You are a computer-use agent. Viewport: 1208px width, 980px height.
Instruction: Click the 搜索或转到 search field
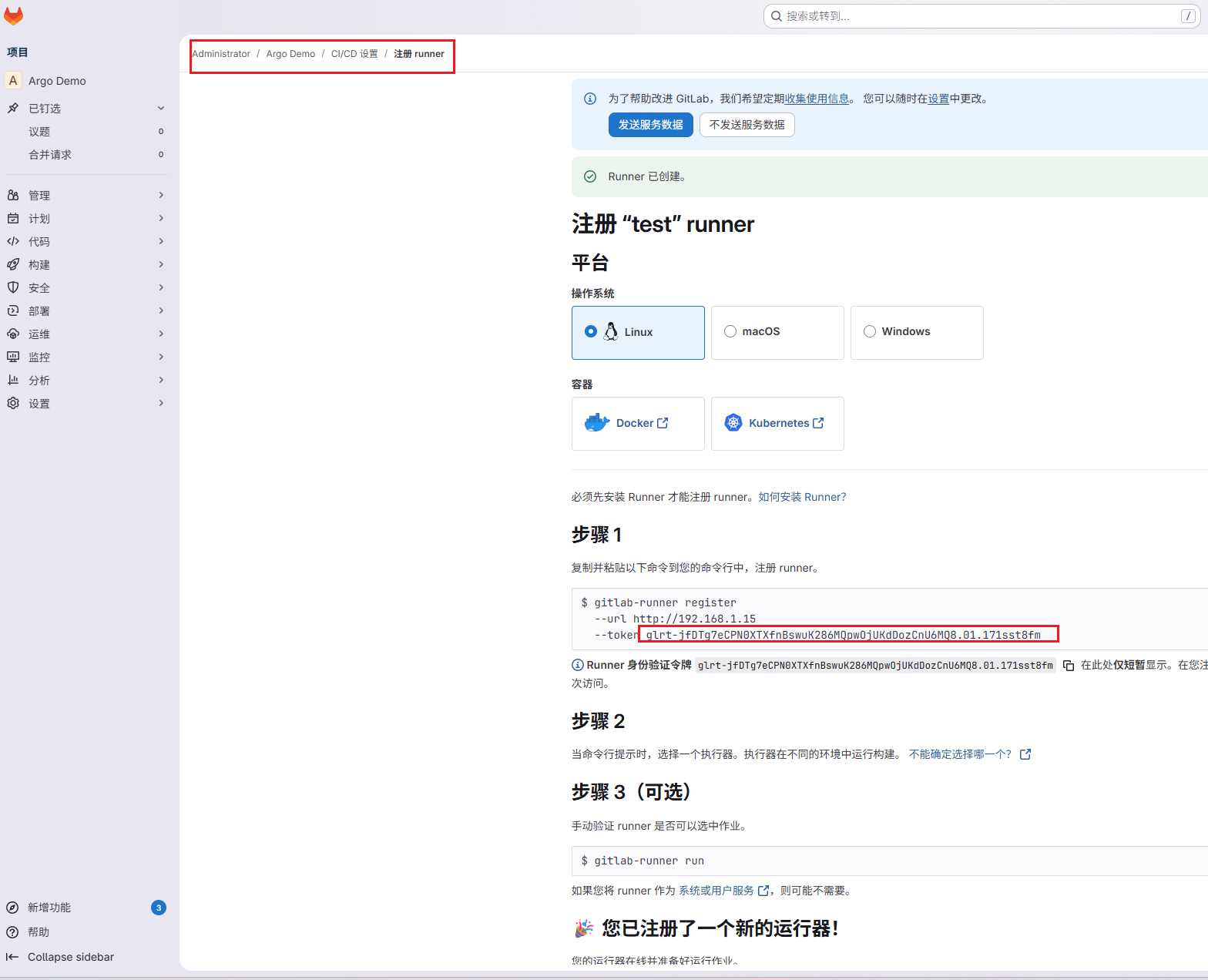pyautogui.click(x=981, y=16)
